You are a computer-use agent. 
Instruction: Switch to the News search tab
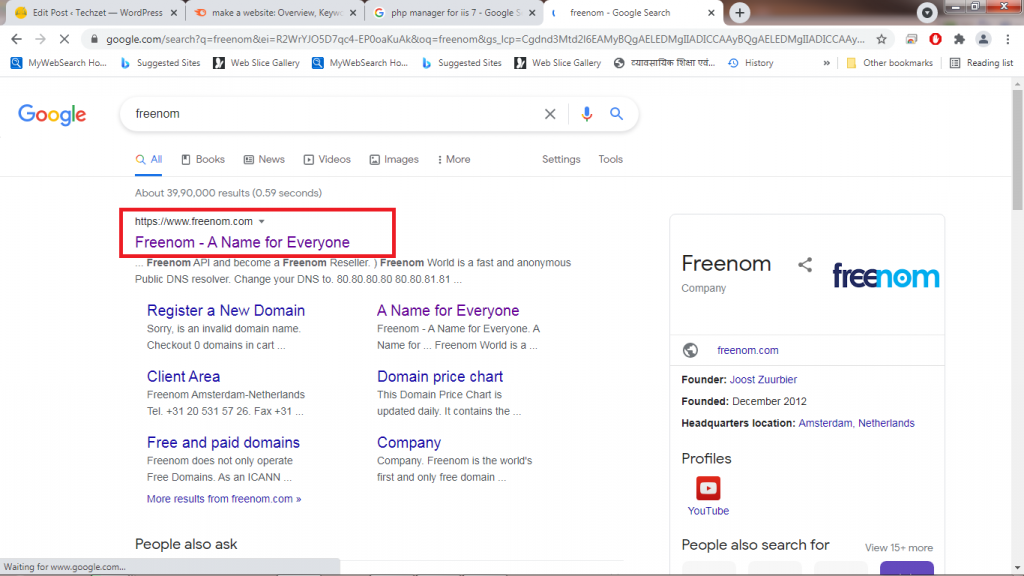(263, 159)
